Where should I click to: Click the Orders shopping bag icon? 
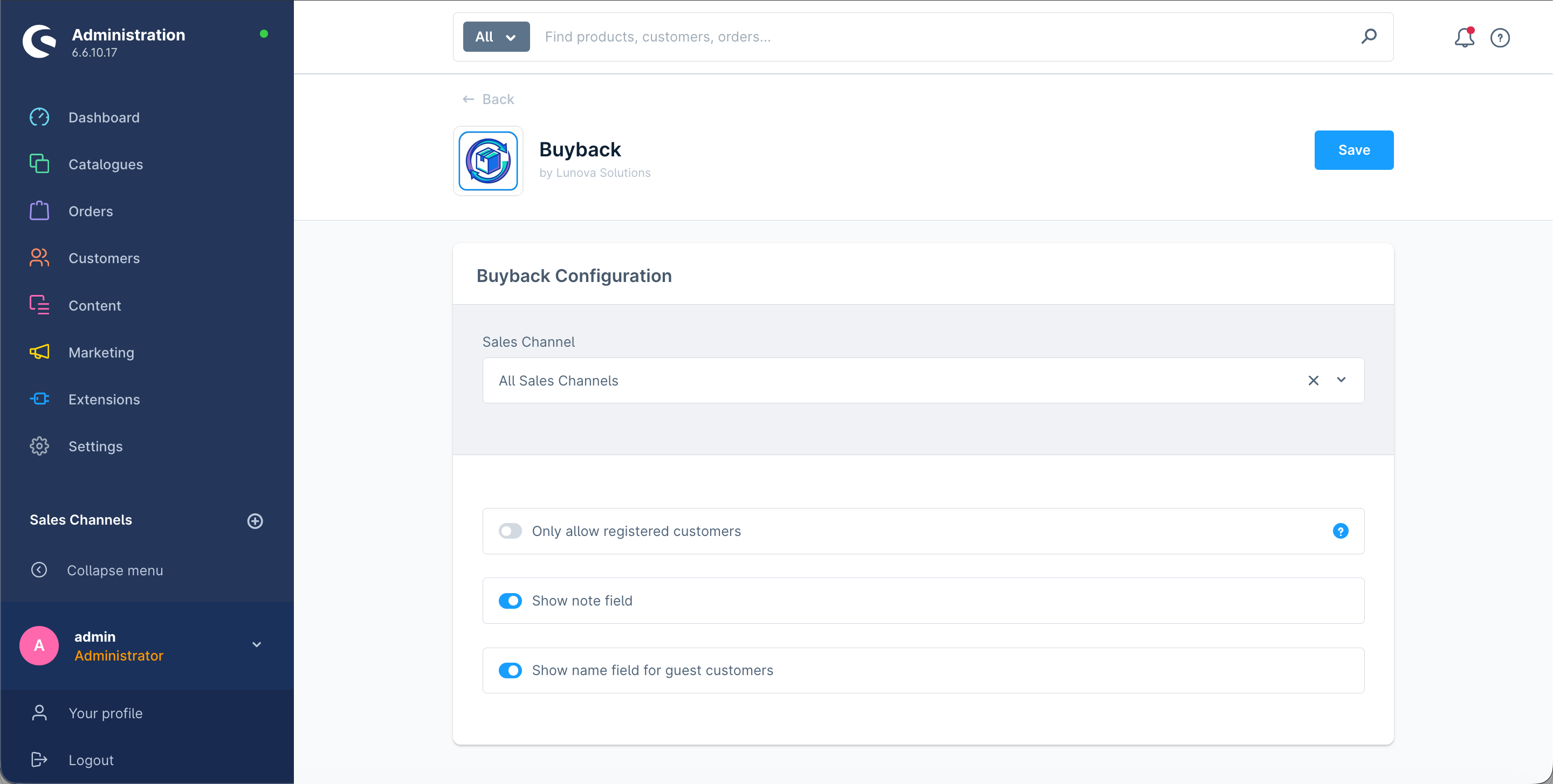point(39,211)
